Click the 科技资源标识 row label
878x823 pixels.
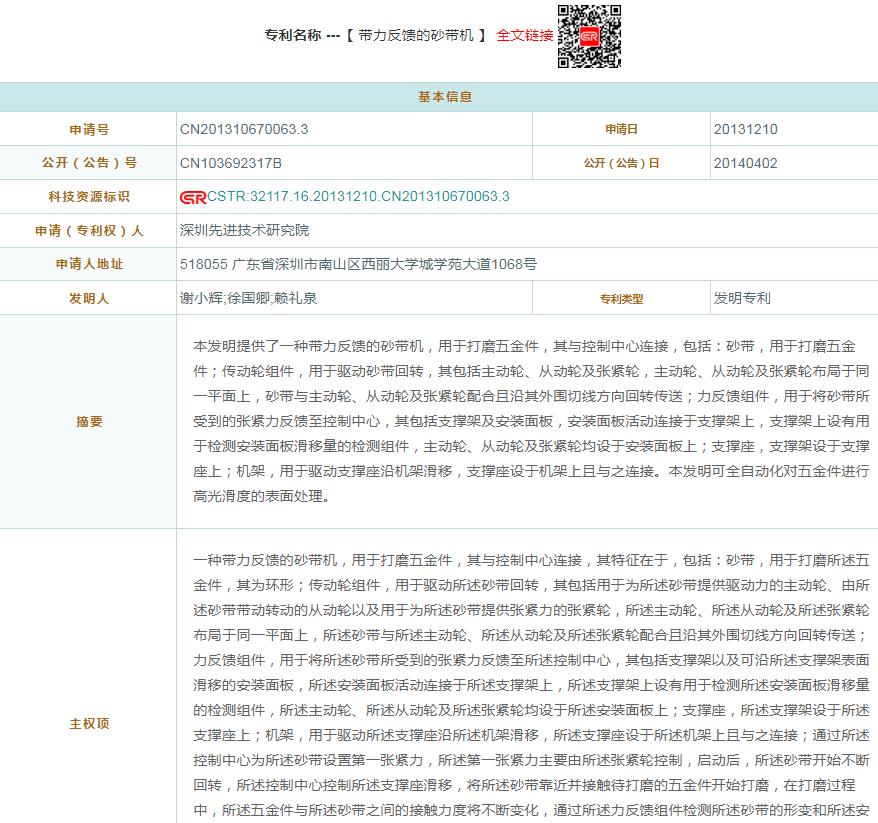coord(89,197)
